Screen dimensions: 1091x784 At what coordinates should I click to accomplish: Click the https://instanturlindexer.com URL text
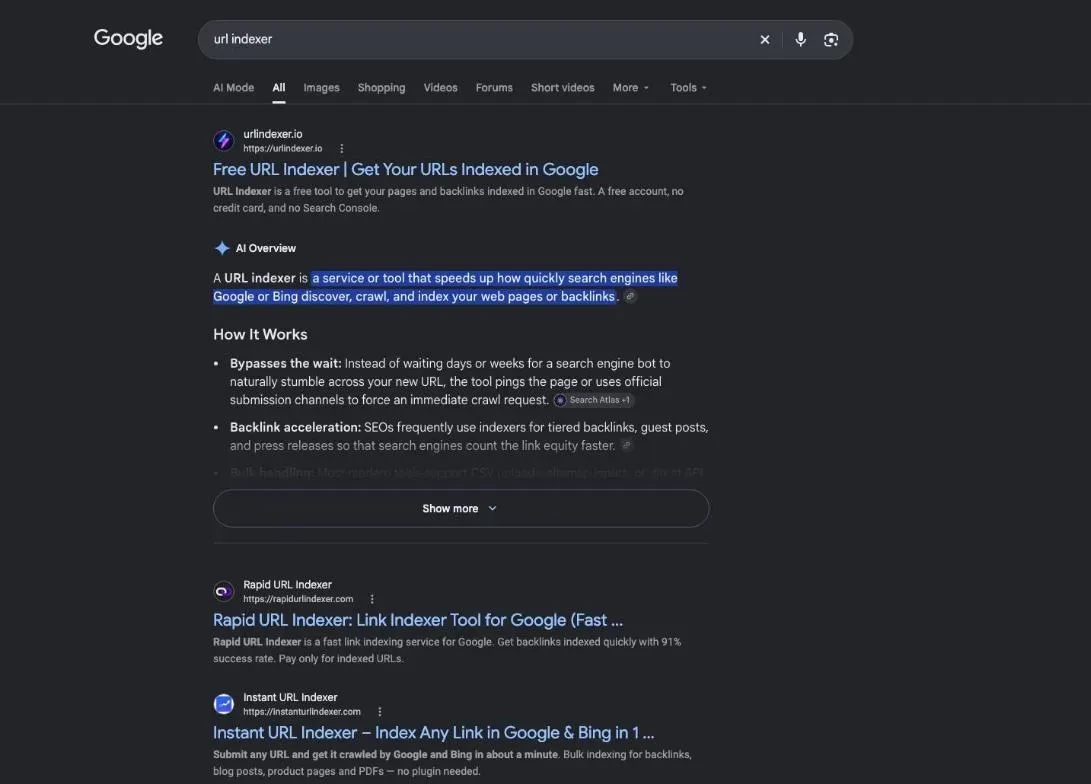(302, 712)
